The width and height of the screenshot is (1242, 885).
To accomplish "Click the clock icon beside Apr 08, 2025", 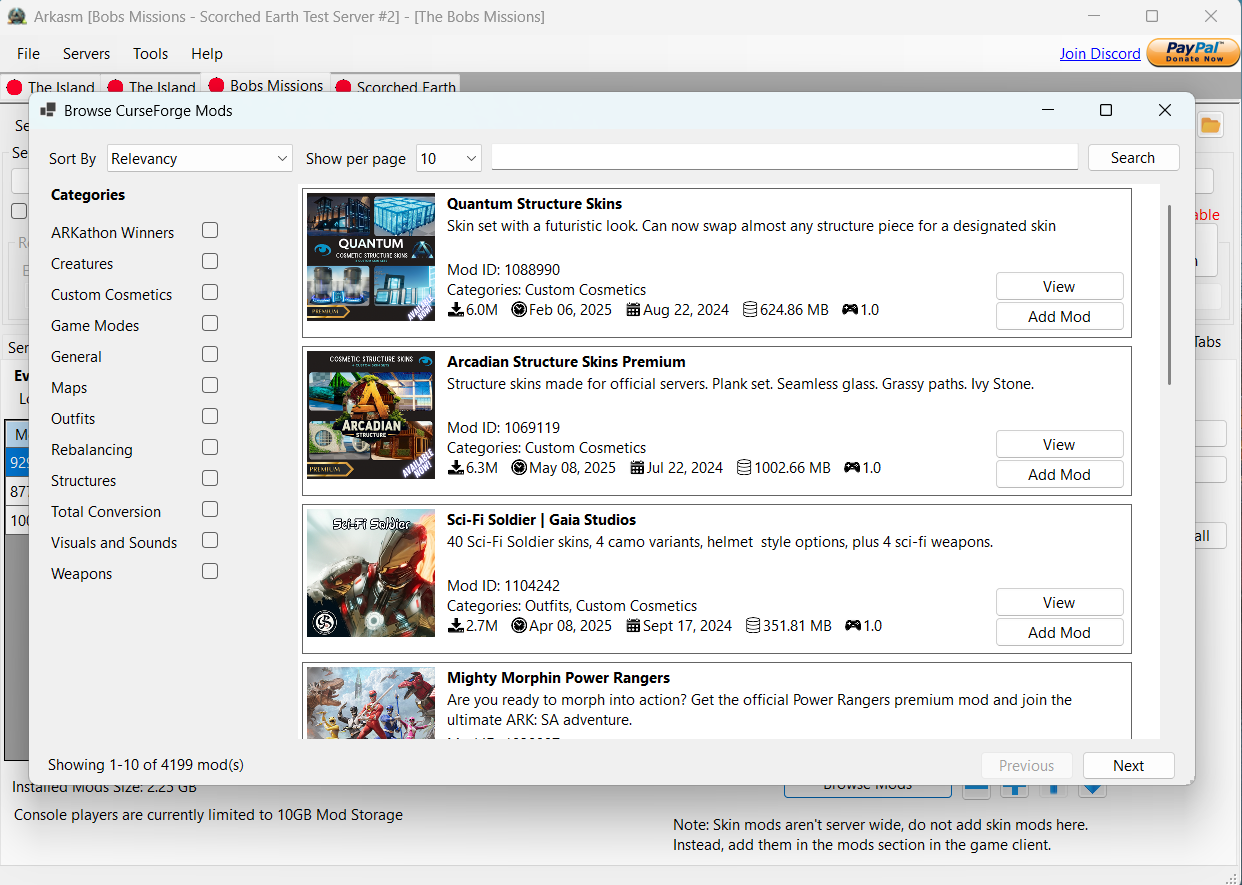I will [519, 626].
